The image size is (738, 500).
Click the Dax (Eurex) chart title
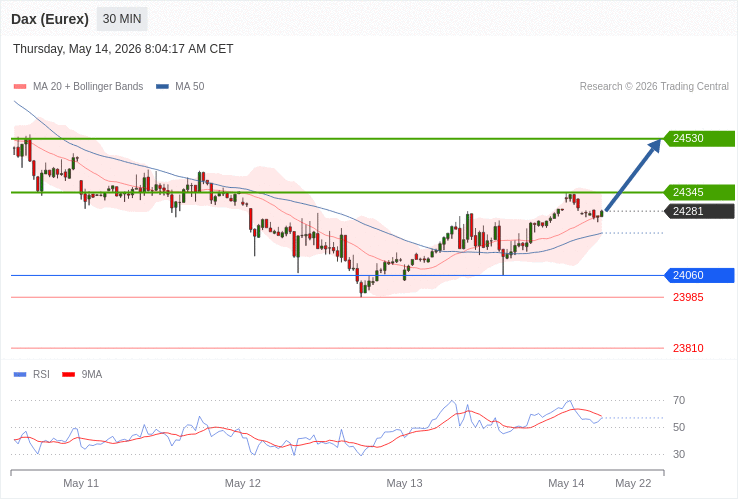pyautogui.click(x=50, y=19)
